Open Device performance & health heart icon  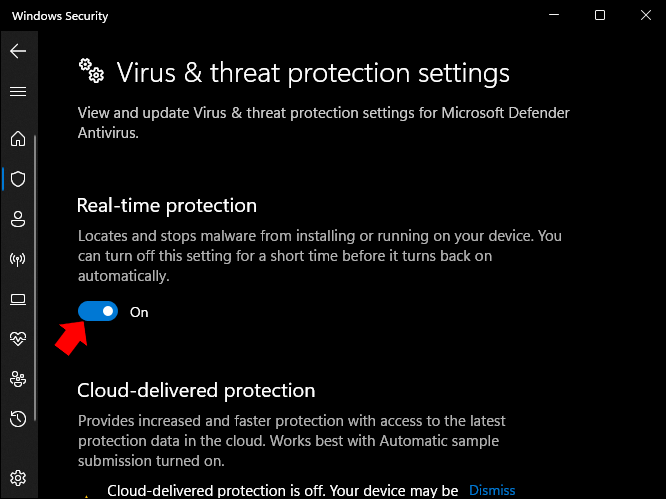point(18,339)
